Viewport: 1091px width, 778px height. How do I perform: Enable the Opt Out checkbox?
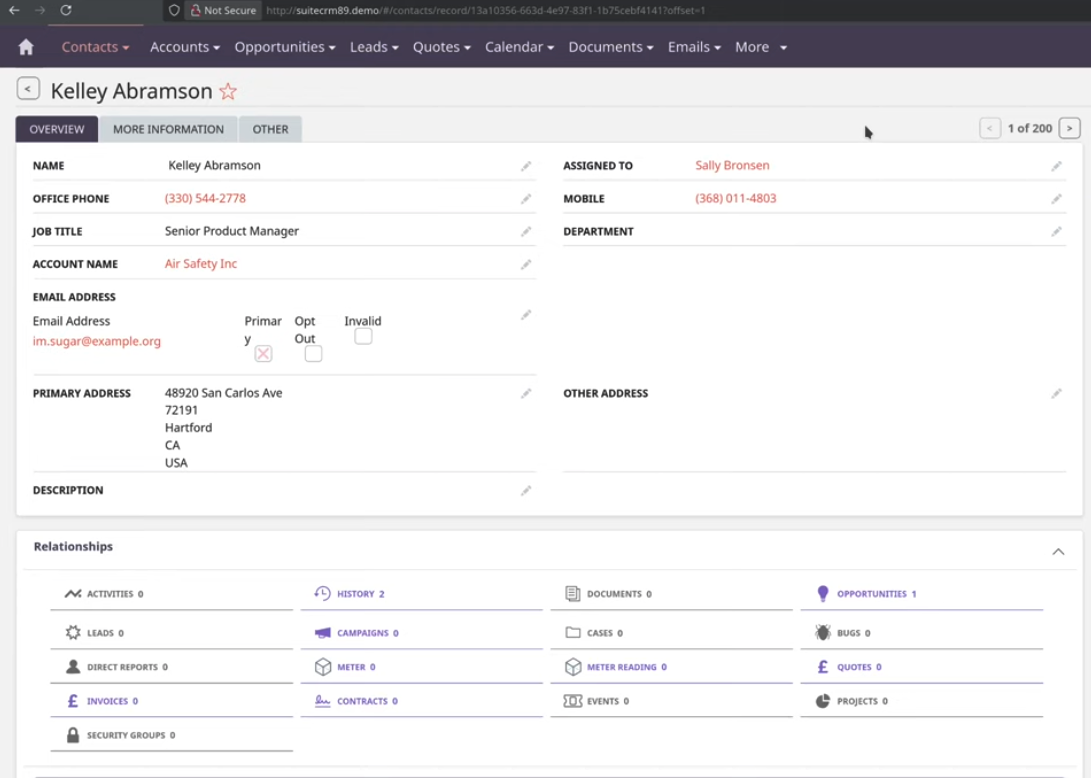tap(313, 354)
